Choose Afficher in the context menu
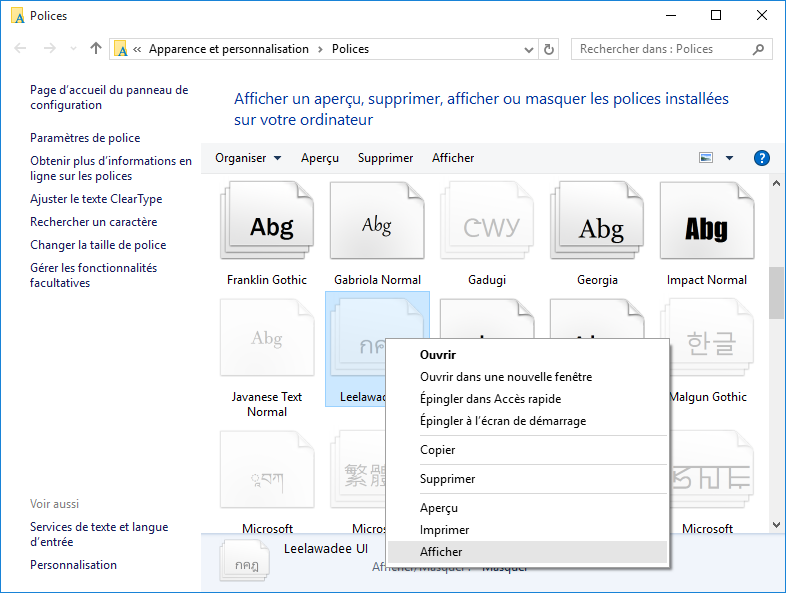 527,552
